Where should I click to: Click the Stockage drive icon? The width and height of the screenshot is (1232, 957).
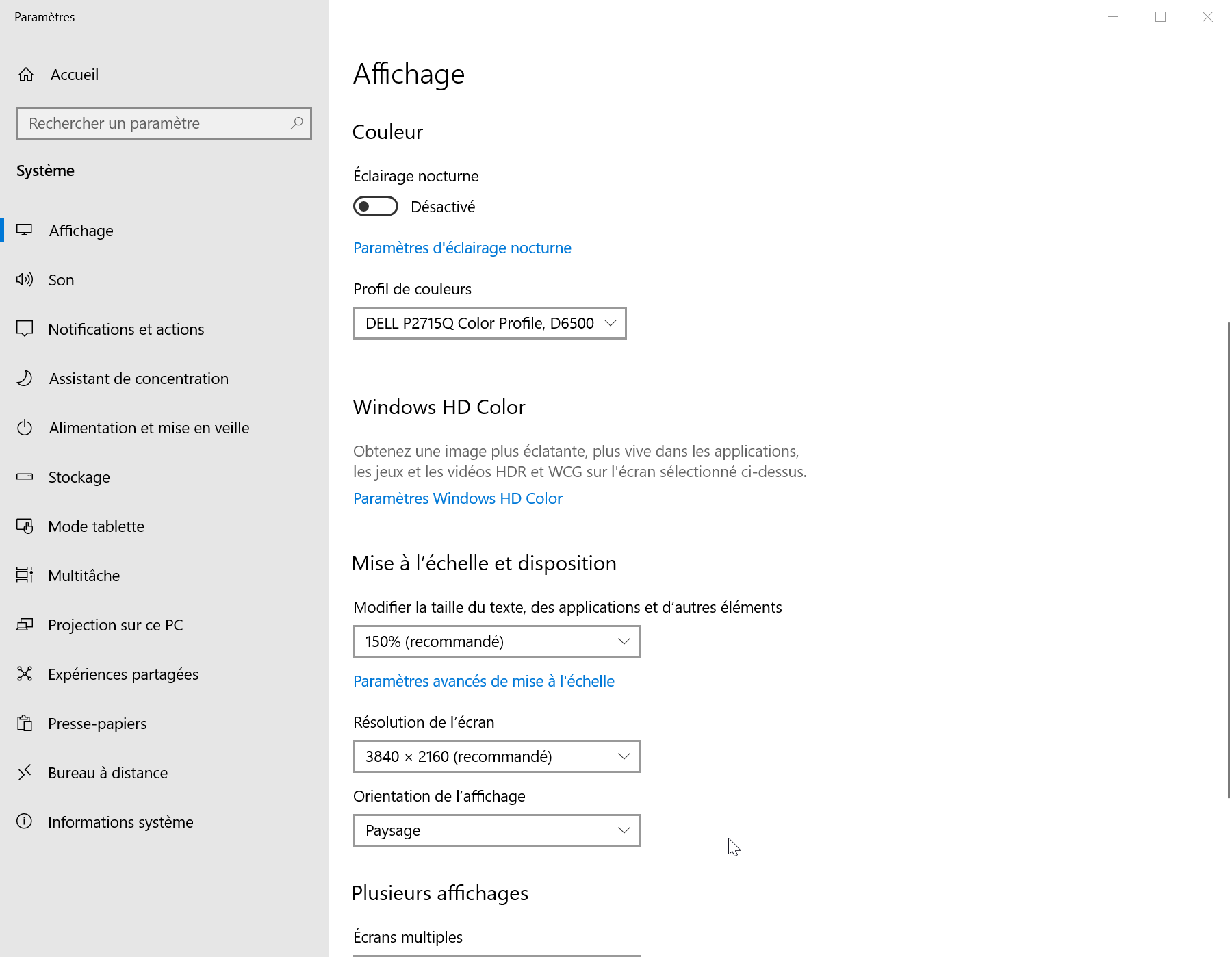pos(25,476)
